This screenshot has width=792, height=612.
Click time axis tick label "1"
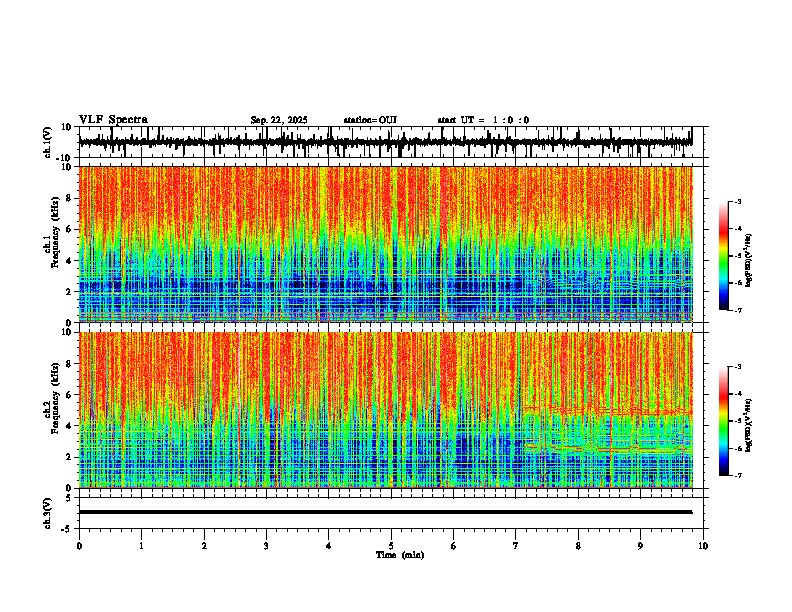coord(141,546)
